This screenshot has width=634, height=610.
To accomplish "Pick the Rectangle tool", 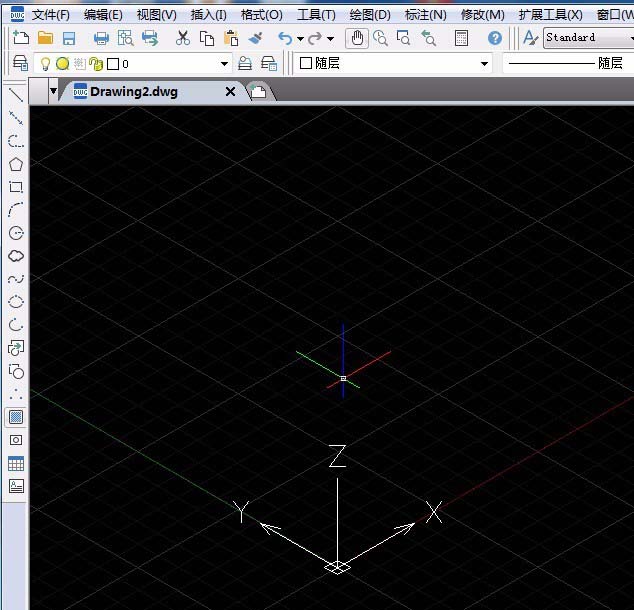I will click(16, 187).
